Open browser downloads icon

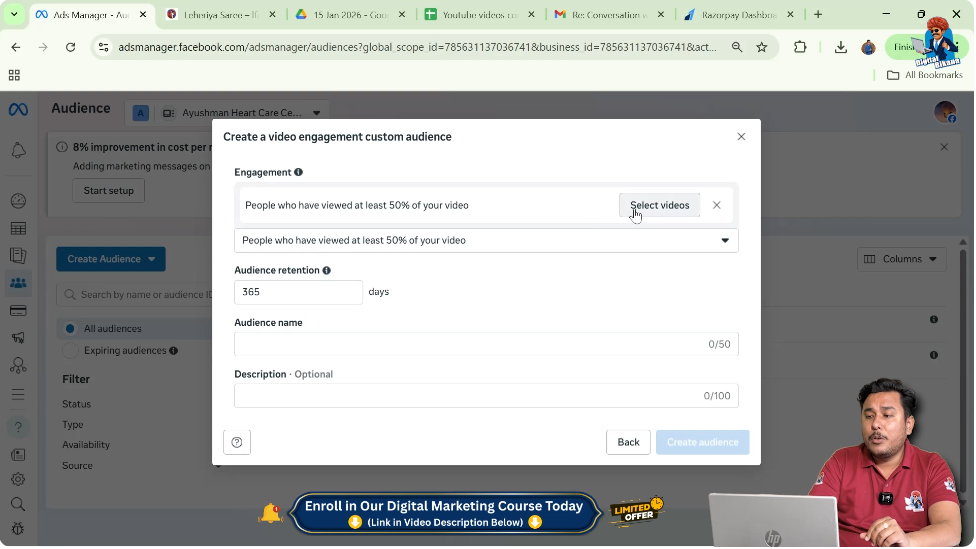(x=841, y=47)
